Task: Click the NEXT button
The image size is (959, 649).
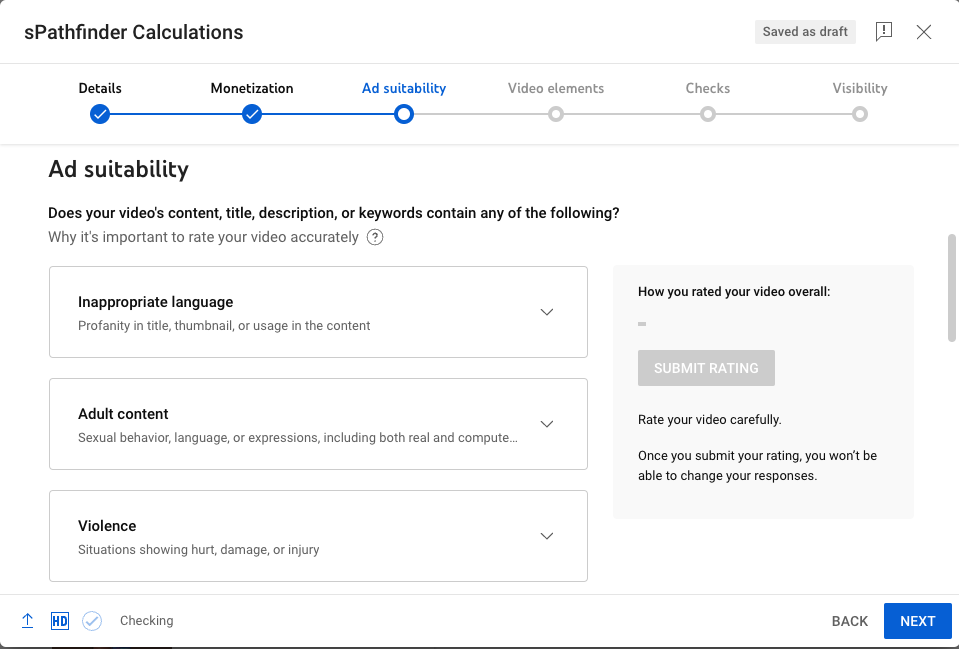Action: point(917,621)
